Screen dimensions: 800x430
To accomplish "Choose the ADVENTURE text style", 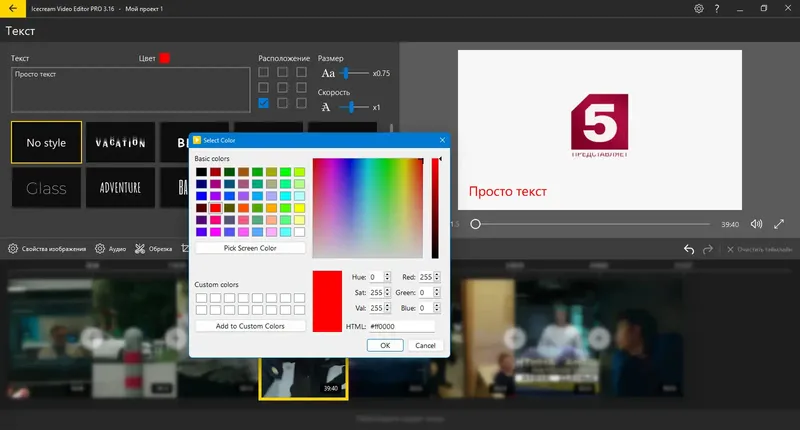I will (x=120, y=188).
